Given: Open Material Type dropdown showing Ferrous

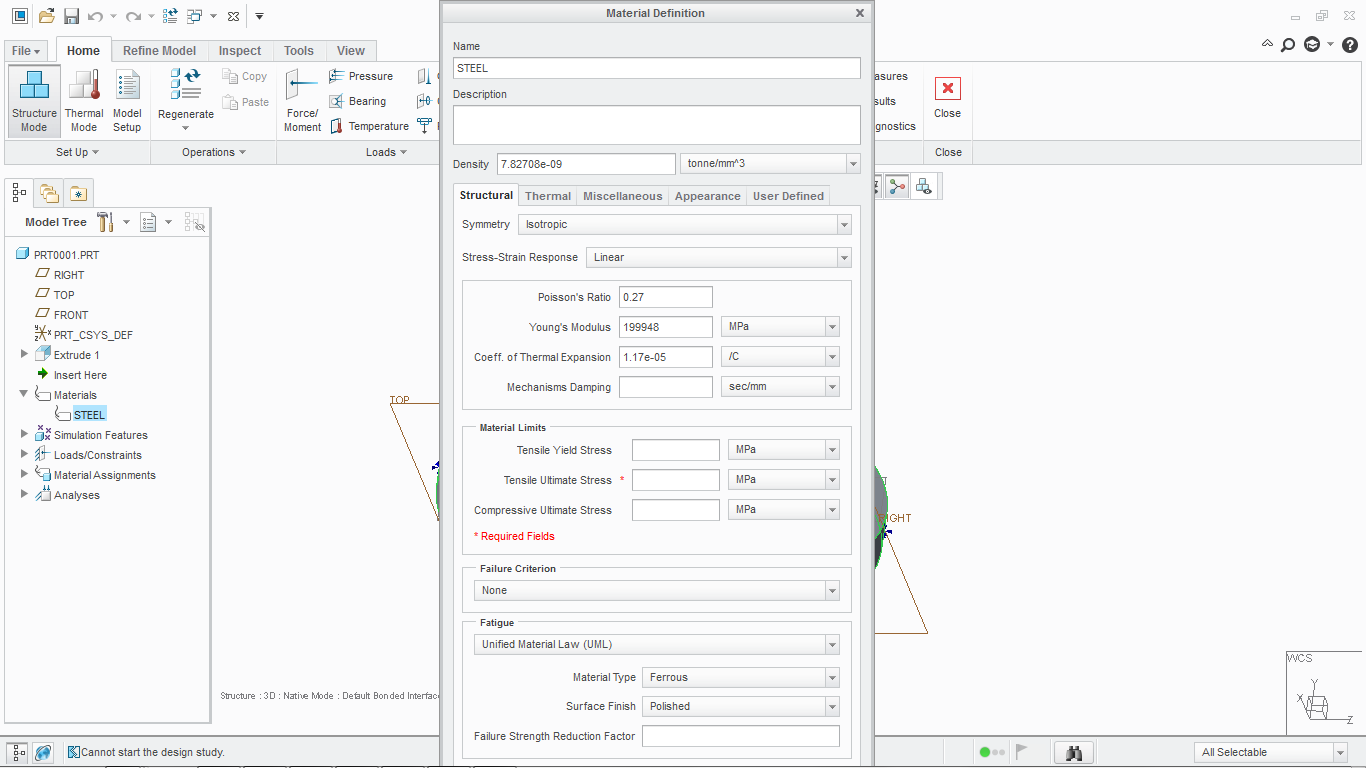Looking at the screenshot, I should [741, 678].
